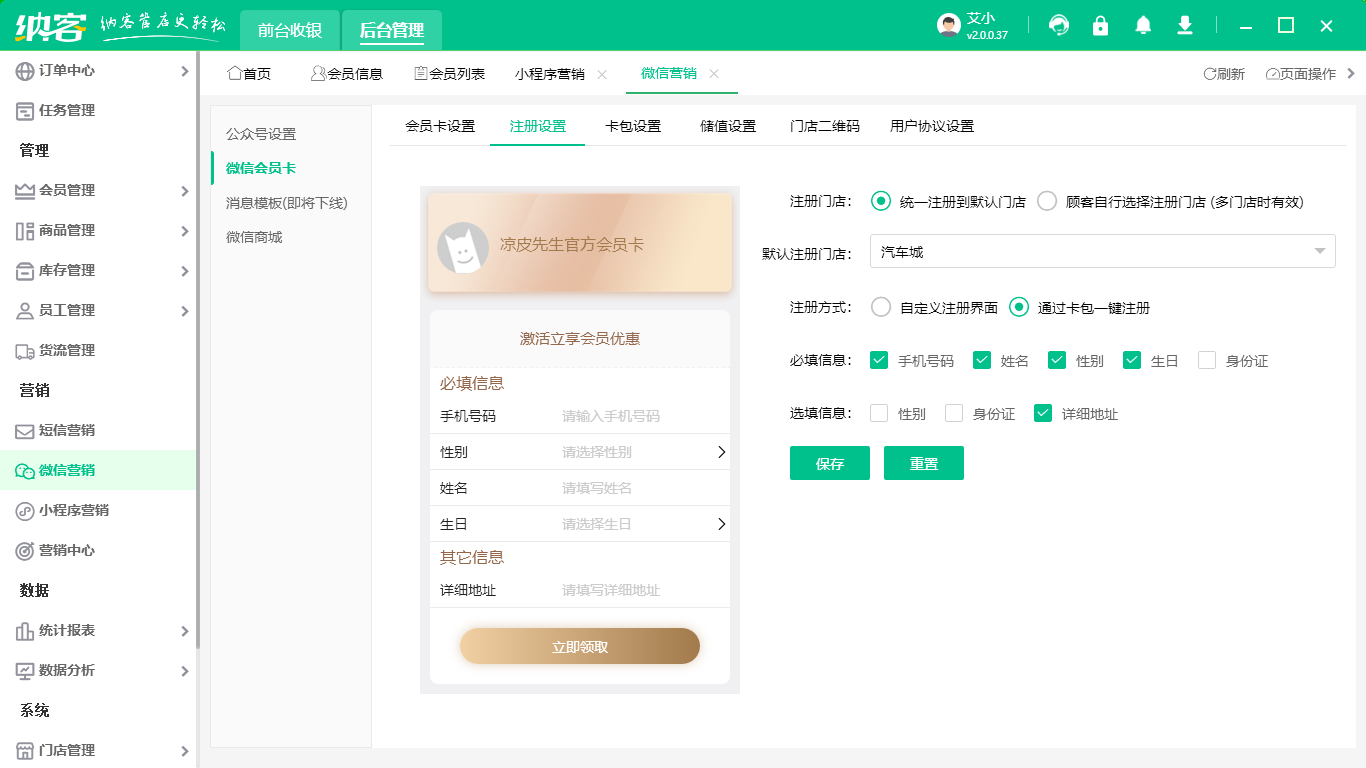Open 营销中心 target icon in sidebar

pos(25,551)
